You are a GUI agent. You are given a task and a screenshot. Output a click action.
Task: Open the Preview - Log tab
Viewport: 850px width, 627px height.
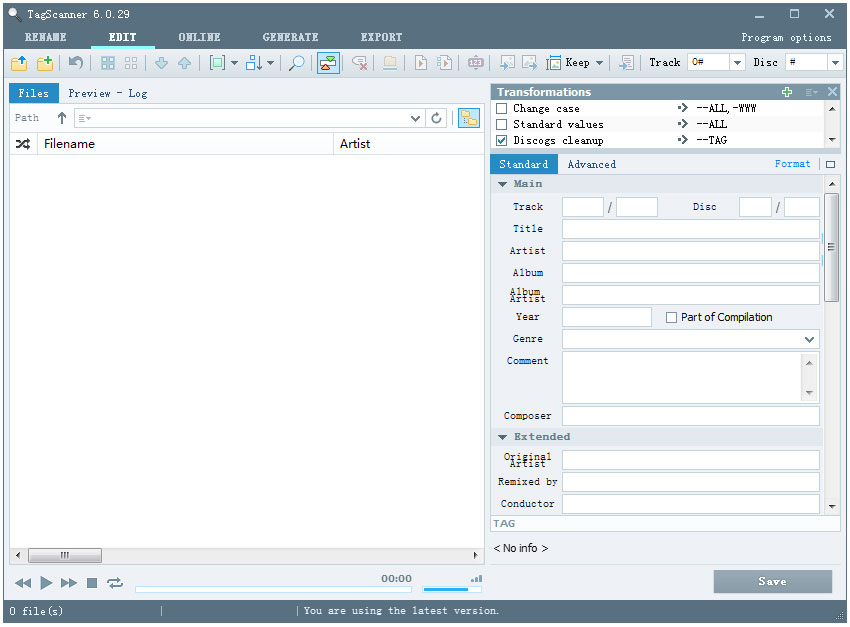click(108, 94)
